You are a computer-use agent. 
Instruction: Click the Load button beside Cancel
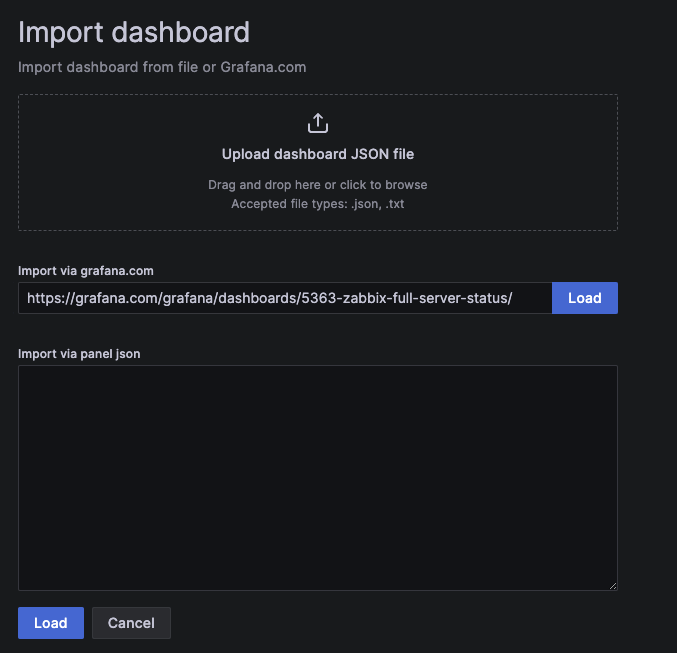click(x=51, y=623)
